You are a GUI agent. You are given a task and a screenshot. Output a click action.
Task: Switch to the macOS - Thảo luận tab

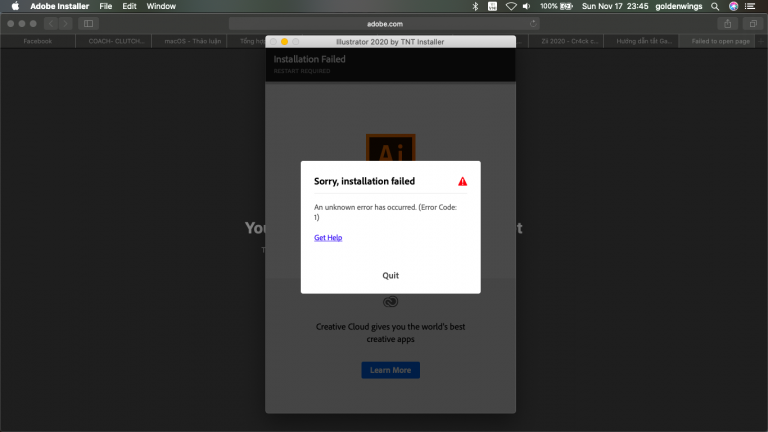point(192,41)
